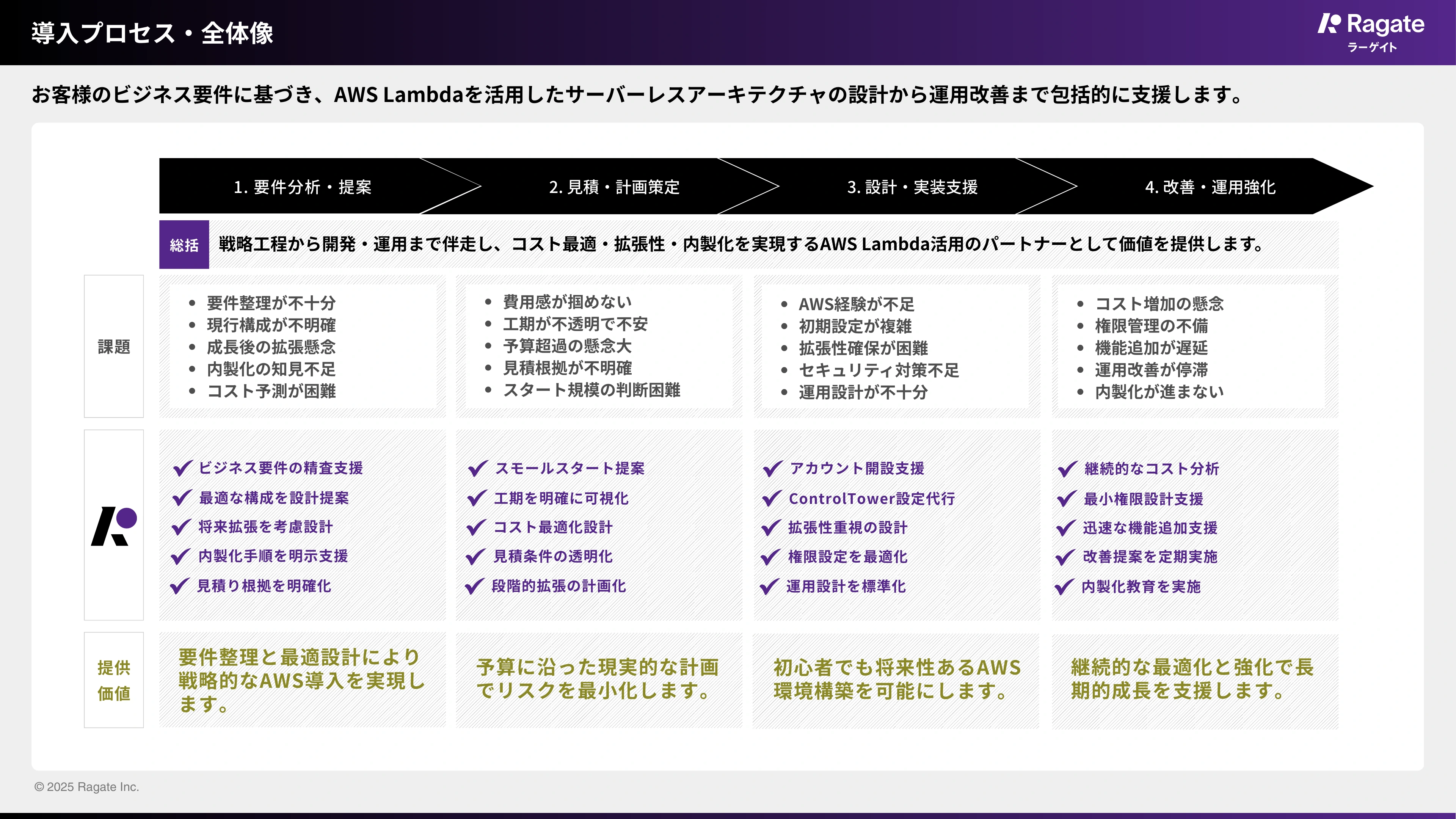Click checkmark beside 内製化教育を実施
1456x819 pixels.
[1065, 587]
